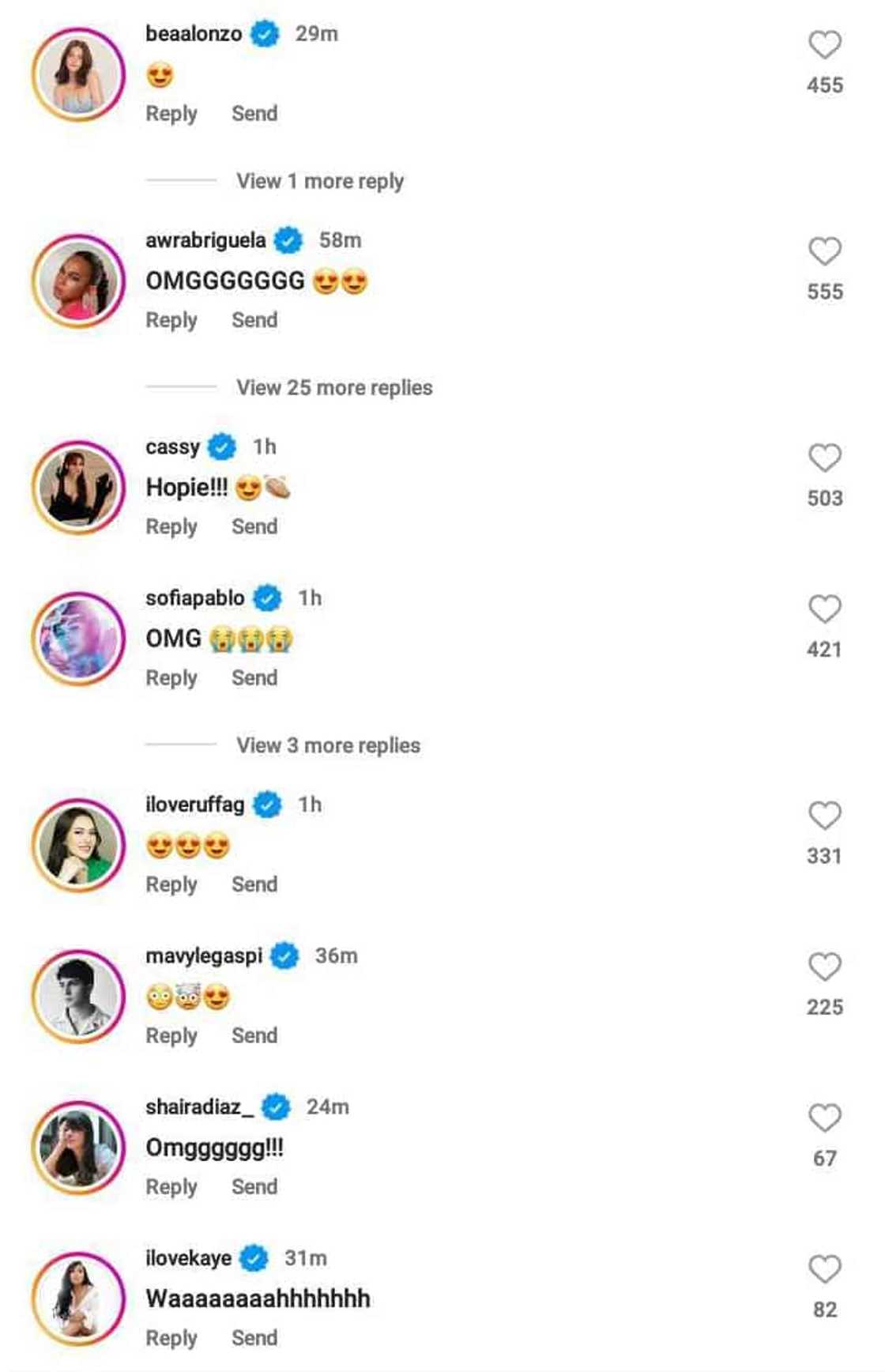Click iloveruffag's username
Image resolution: width=885 pixels, height=1372 pixels.
[194, 805]
